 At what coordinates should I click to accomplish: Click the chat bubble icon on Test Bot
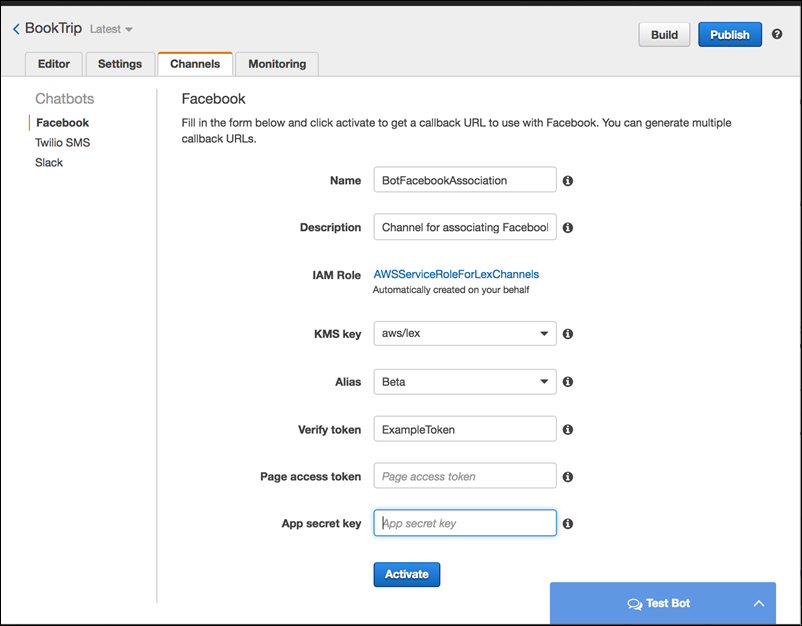coord(635,603)
